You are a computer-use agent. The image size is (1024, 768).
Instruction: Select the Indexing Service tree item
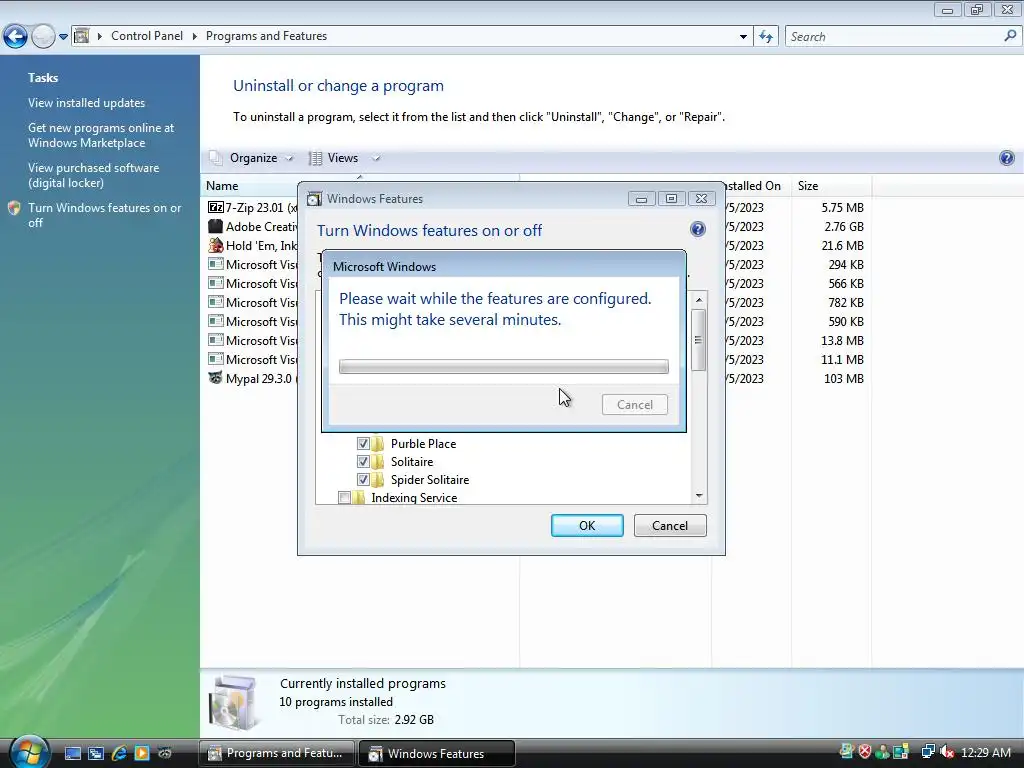click(414, 498)
